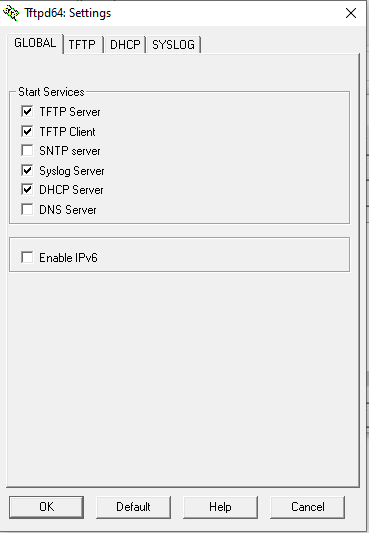Disable the TFTP Client service checkbox
The width and height of the screenshot is (369, 533).
tap(27, 131)
